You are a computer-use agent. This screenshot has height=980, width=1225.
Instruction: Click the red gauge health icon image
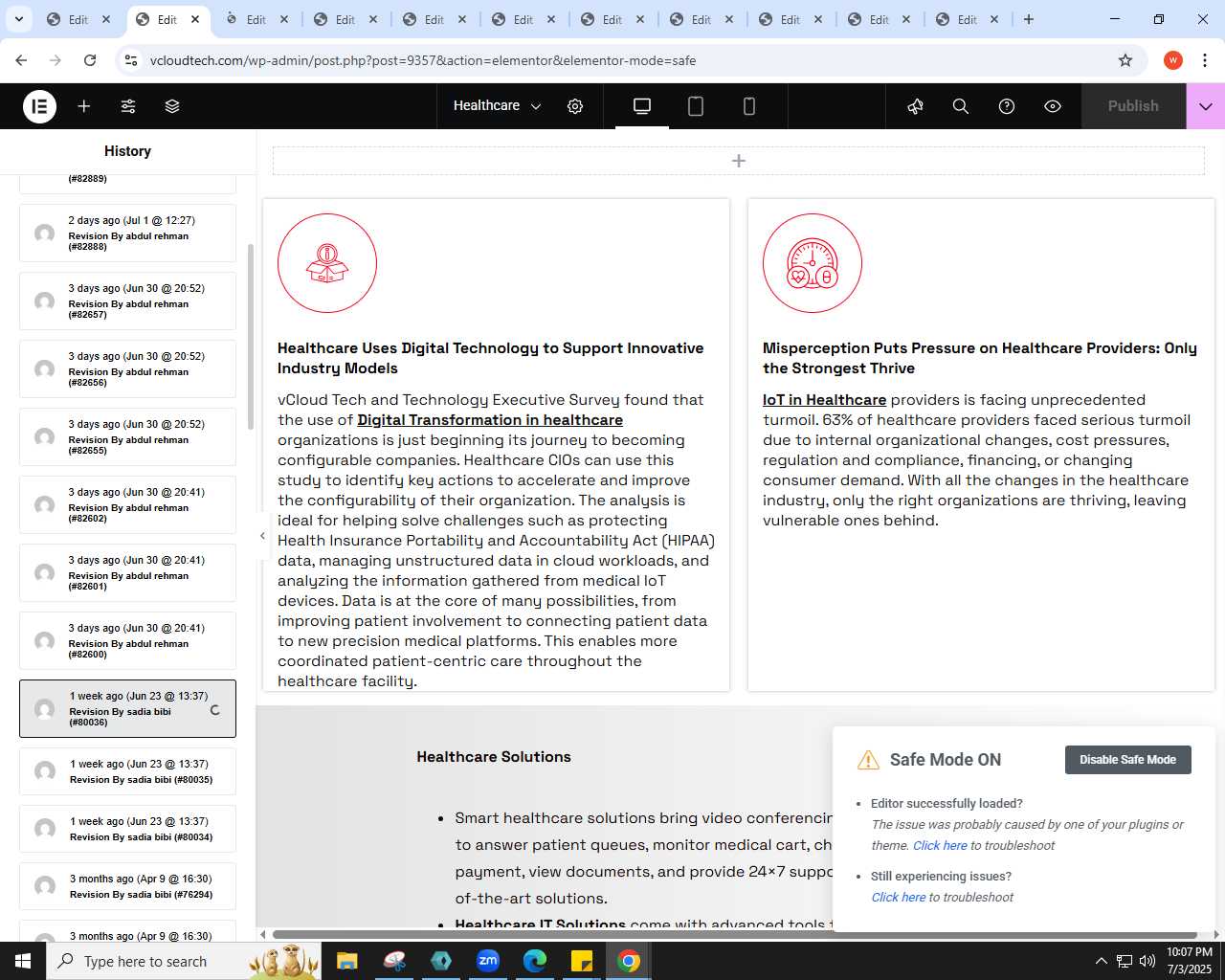(x=813, y=263)
